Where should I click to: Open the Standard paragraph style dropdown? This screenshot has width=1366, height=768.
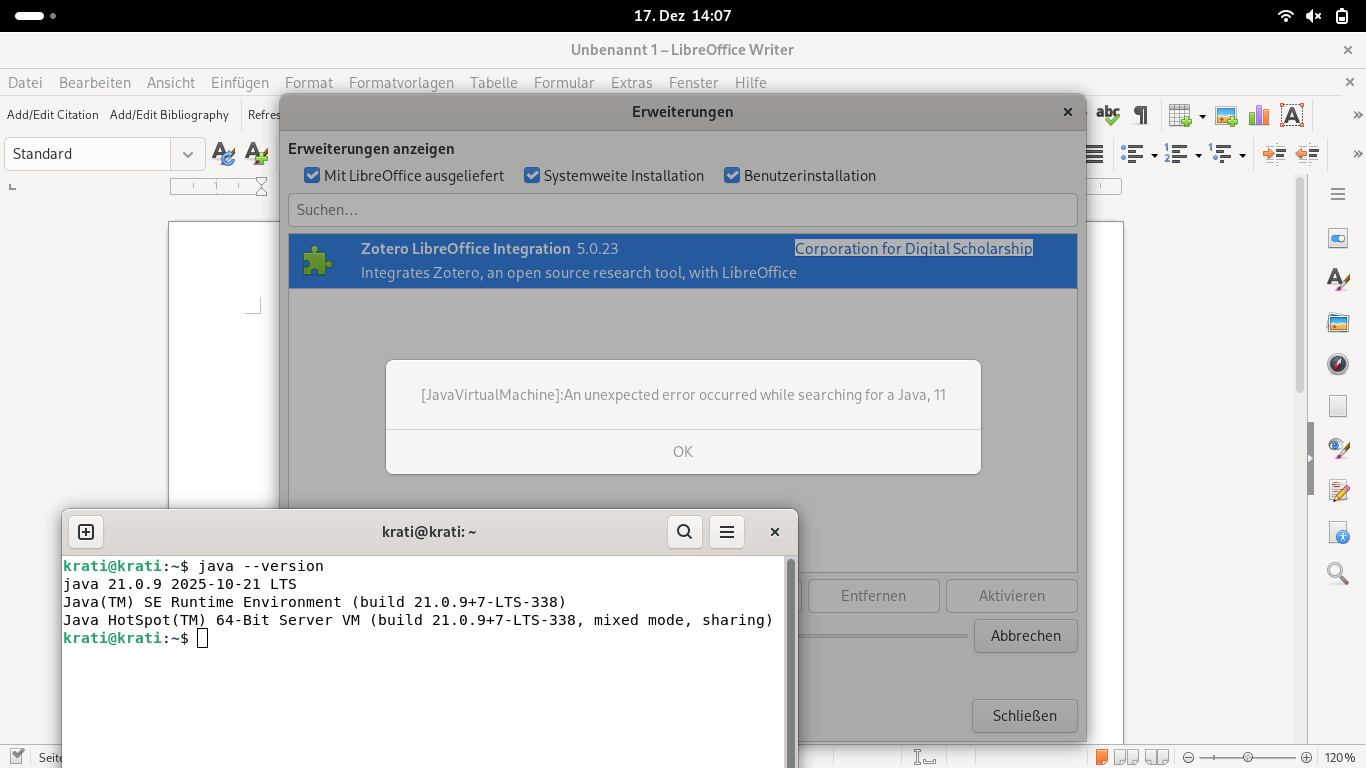(188, 154)
